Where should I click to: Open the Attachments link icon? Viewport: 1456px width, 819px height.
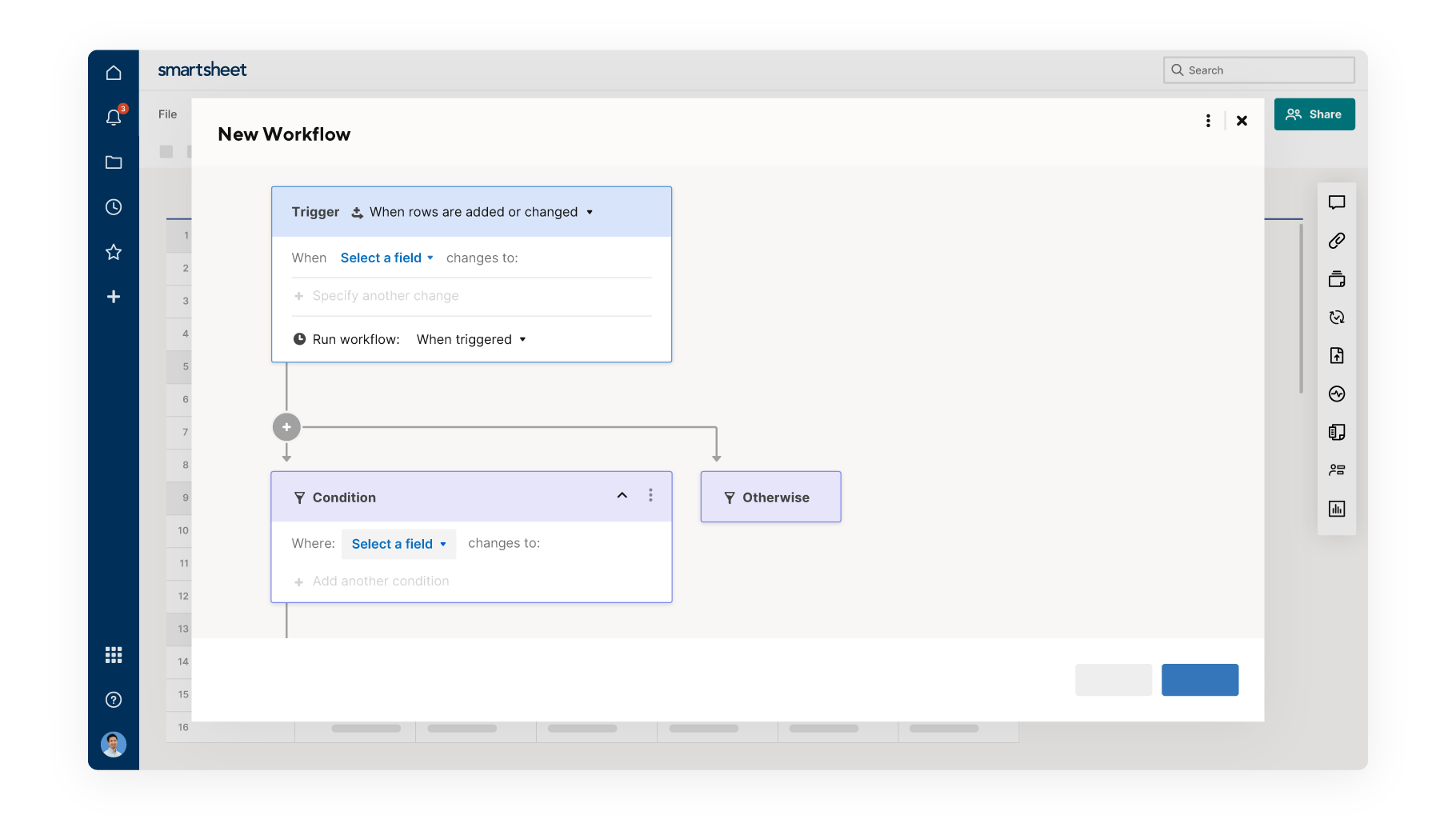pyautogui.click(x=1337, y=241)
